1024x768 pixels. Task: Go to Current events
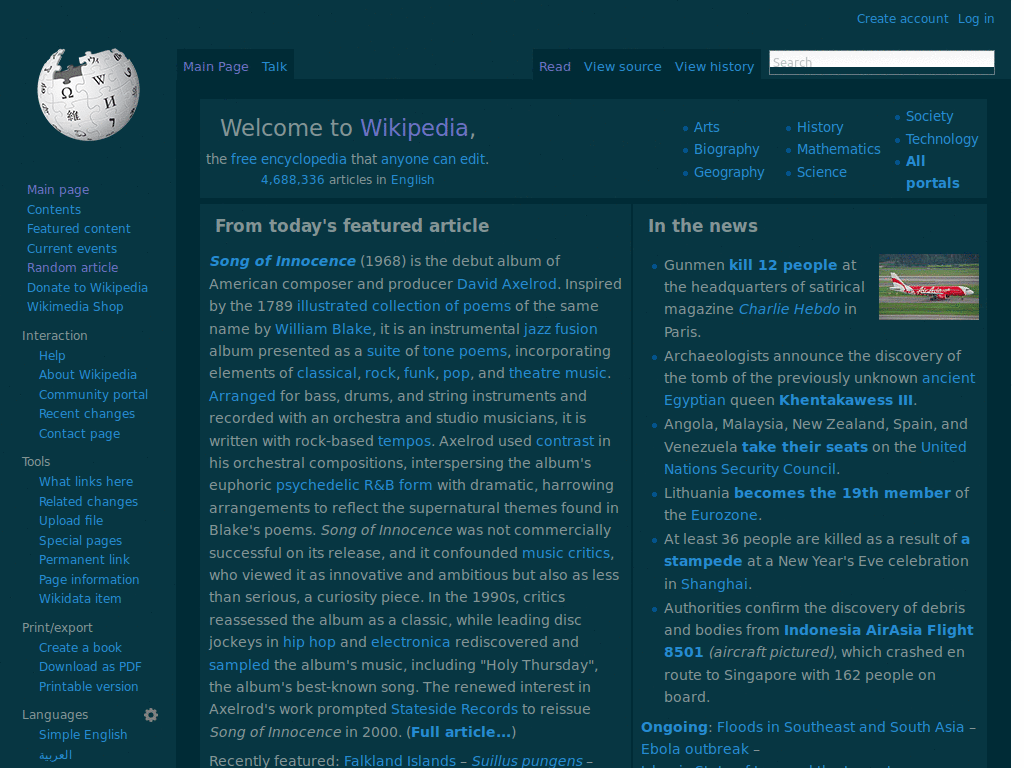coord(72,249)
